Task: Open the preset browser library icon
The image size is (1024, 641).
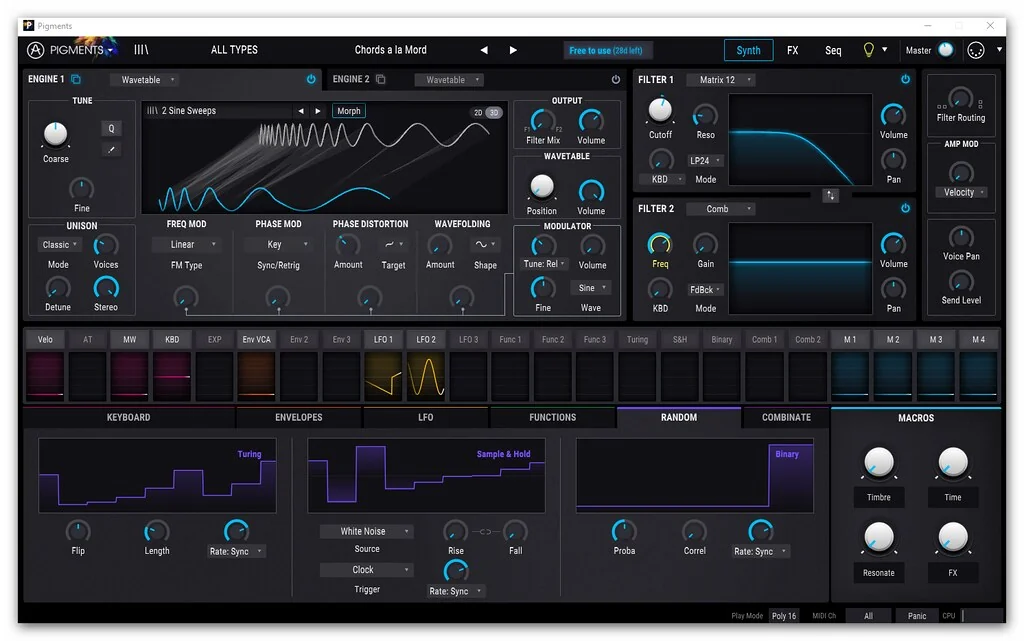Action: coord(141,50)
